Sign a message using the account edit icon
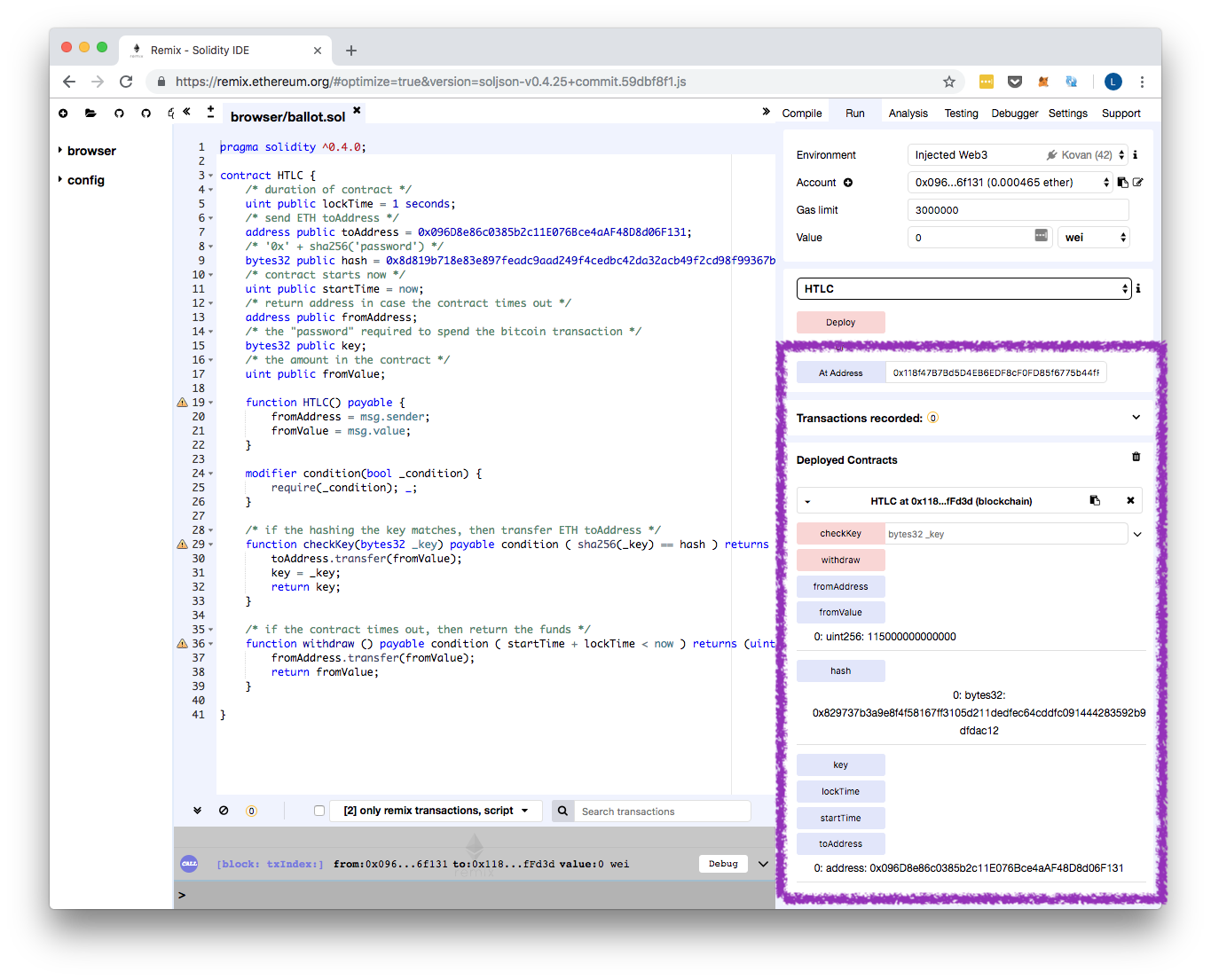This screenshot has width=1211, height=980. 1138,183
